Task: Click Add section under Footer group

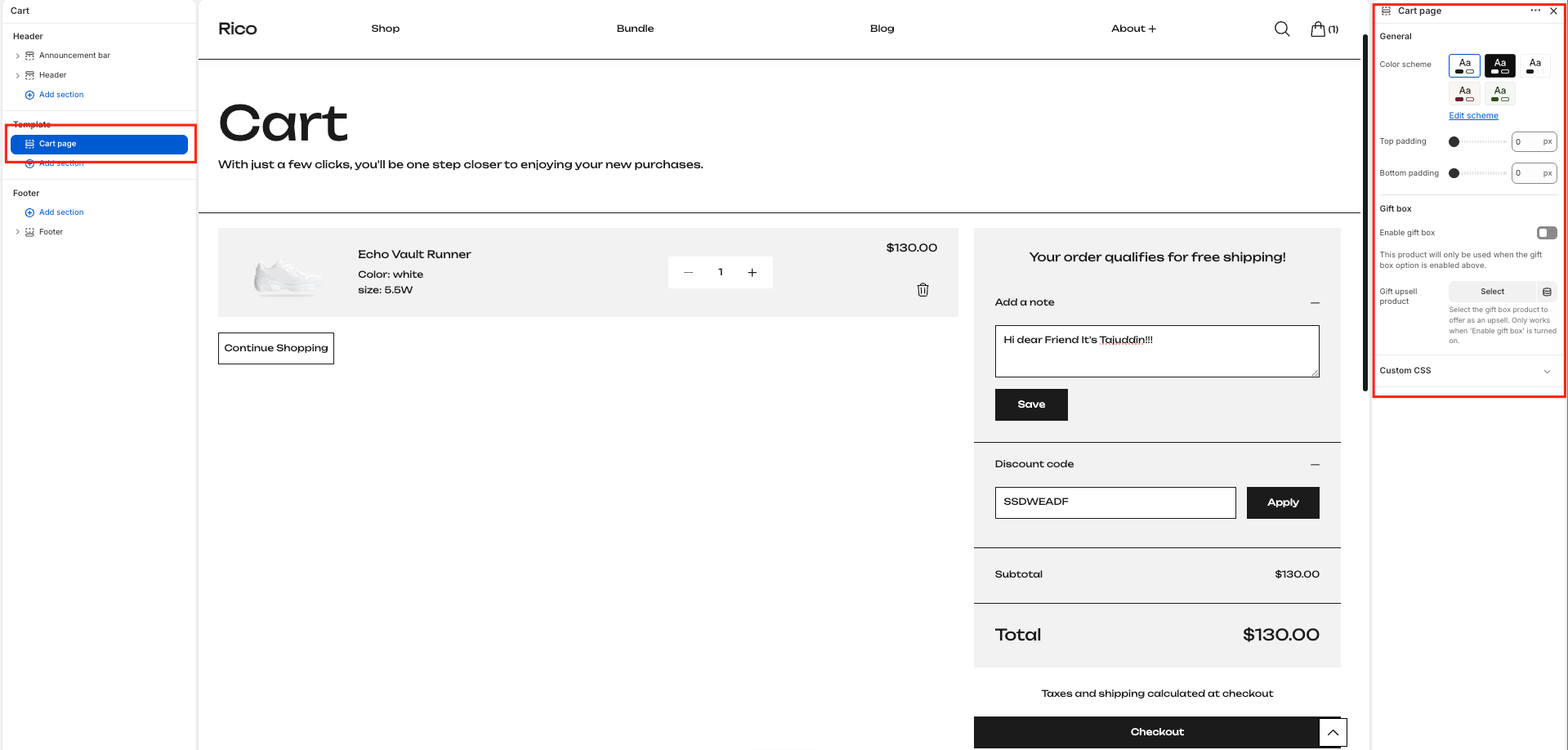Action: (61, 212)
